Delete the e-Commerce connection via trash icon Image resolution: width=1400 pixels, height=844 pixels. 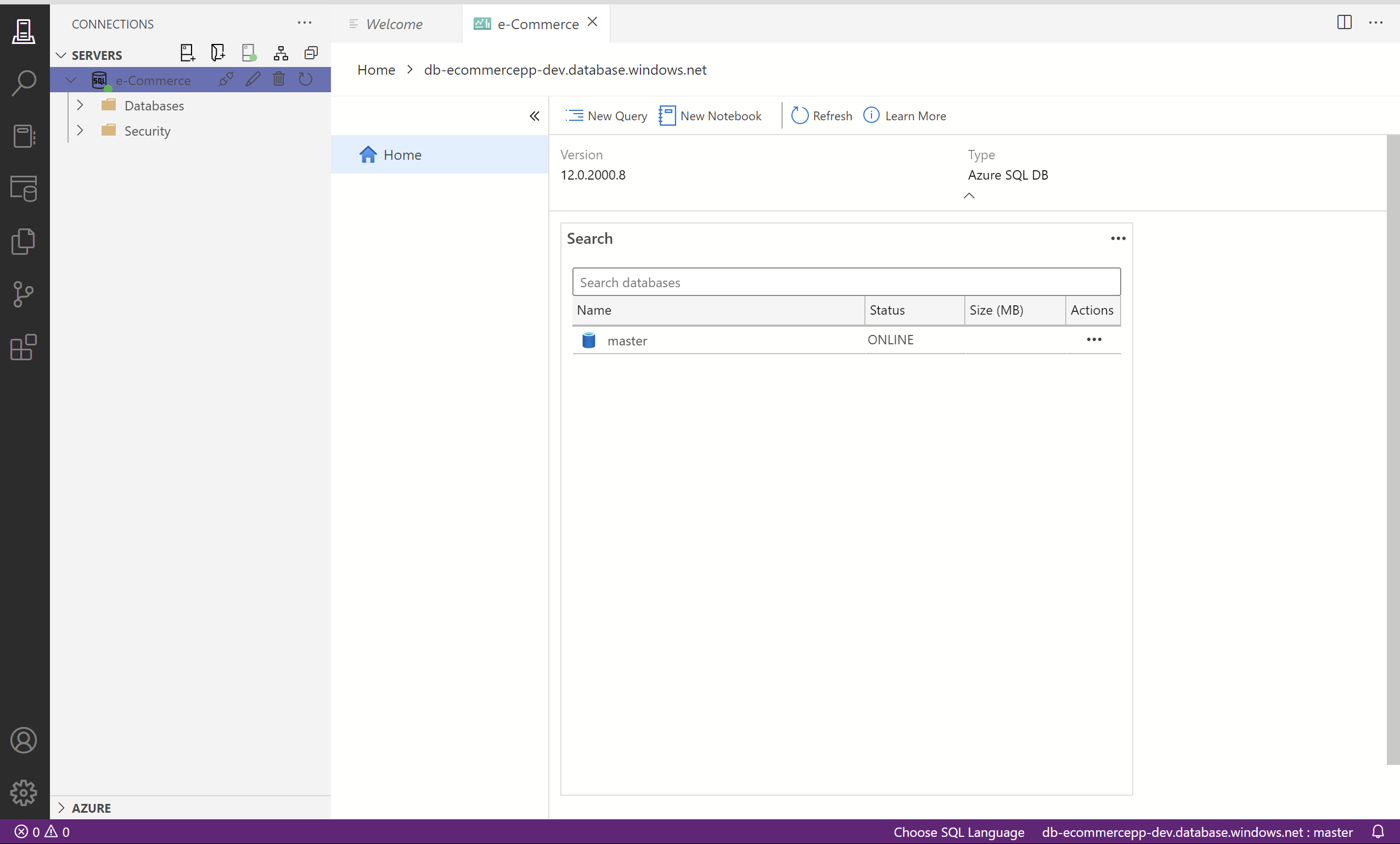[278, 80]
